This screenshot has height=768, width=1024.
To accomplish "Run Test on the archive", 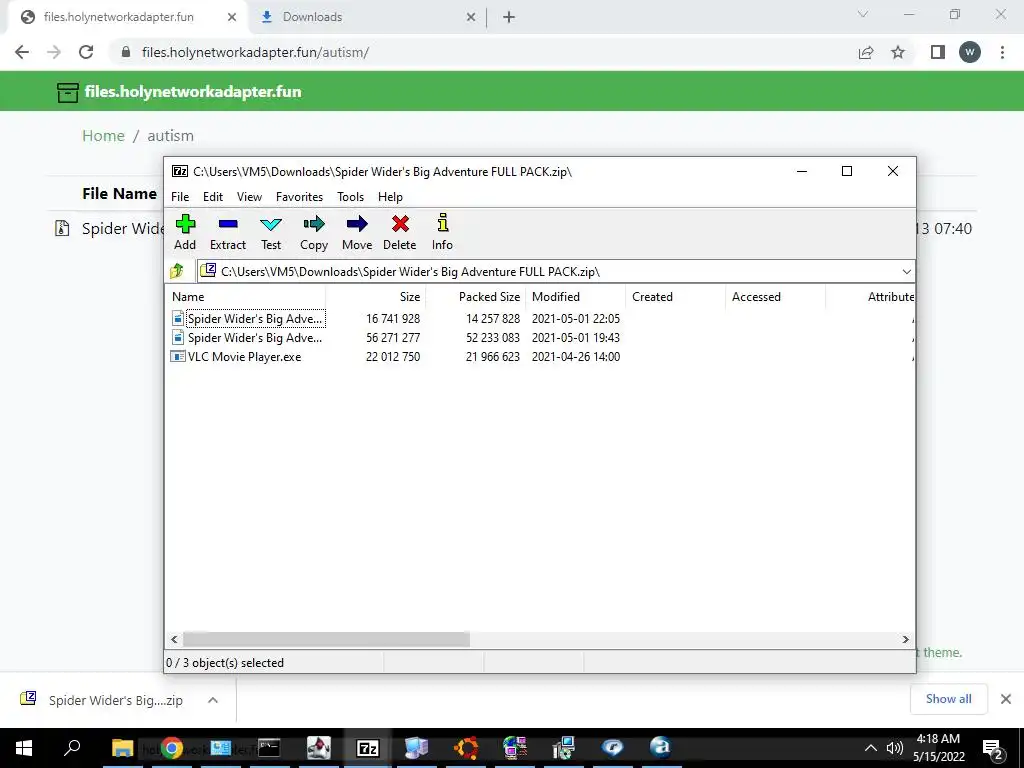I will pyautogui.click(x=271, y=232).
